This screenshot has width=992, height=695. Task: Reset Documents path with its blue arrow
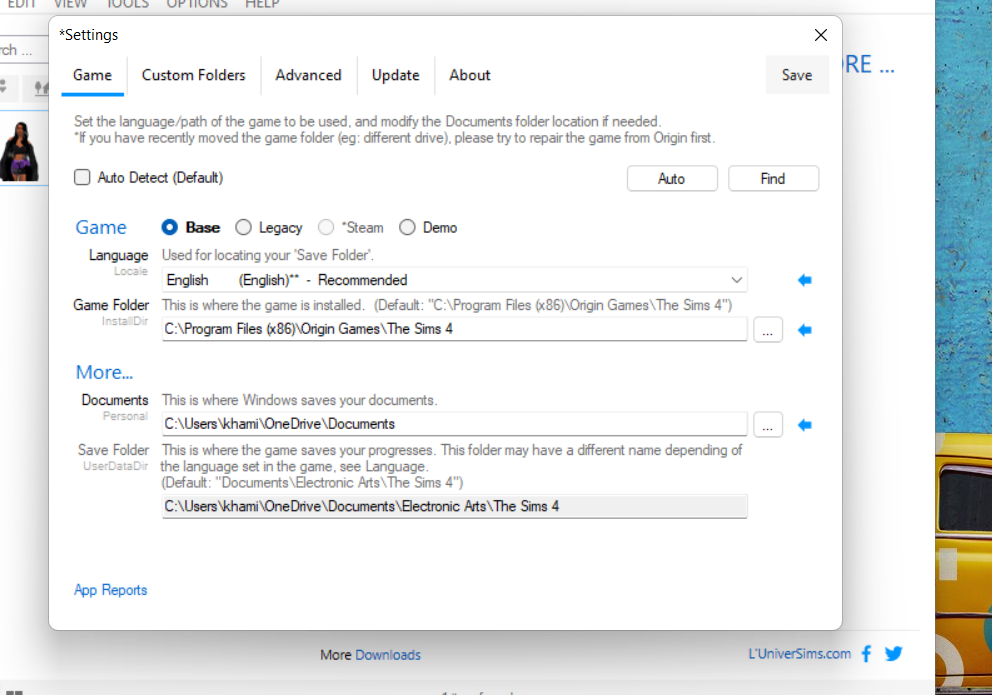(804, 425)
